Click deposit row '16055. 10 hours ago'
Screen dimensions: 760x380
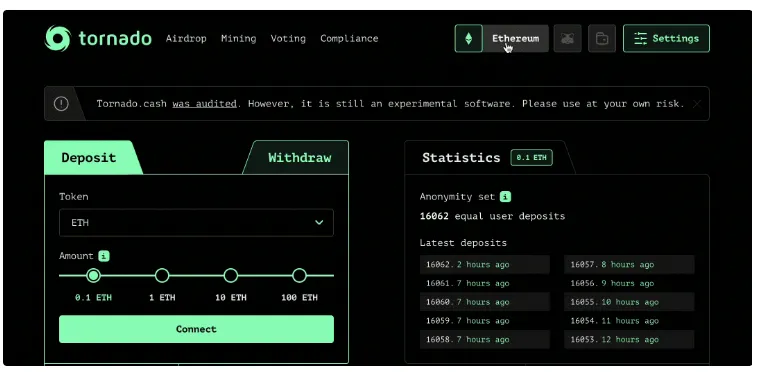pyautogui.click(x=629, y=302)
